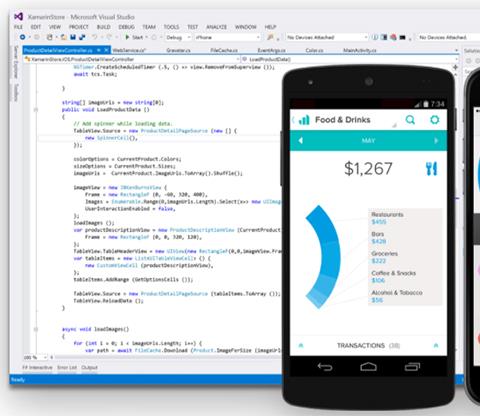480x416 pixels.
Task: Open the Error List bottom tab
Action: coord(67,367)
